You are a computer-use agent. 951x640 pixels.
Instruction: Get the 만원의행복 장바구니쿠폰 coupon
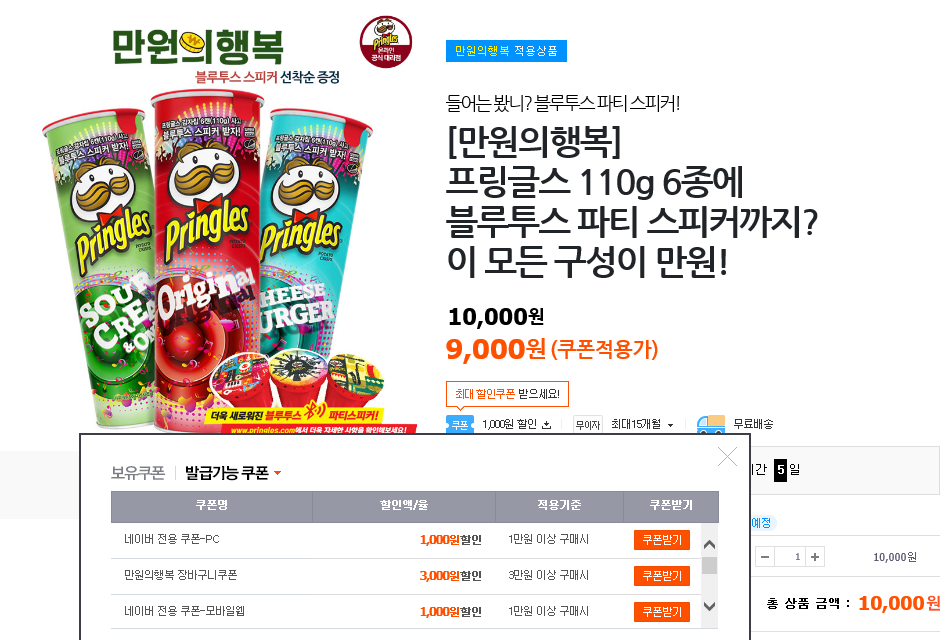tap(662, 576)
